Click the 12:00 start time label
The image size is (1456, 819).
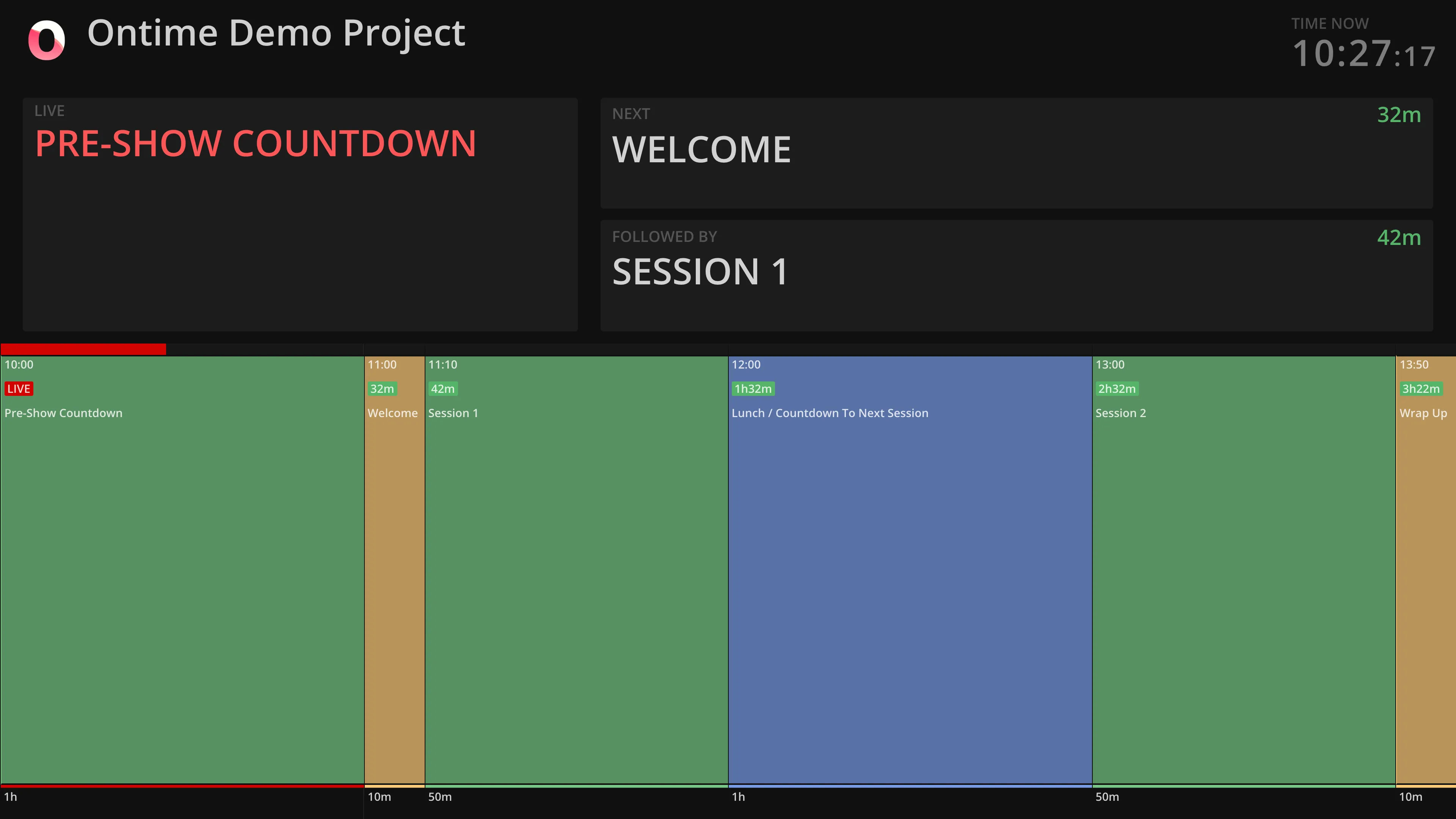tap(746, 364)
